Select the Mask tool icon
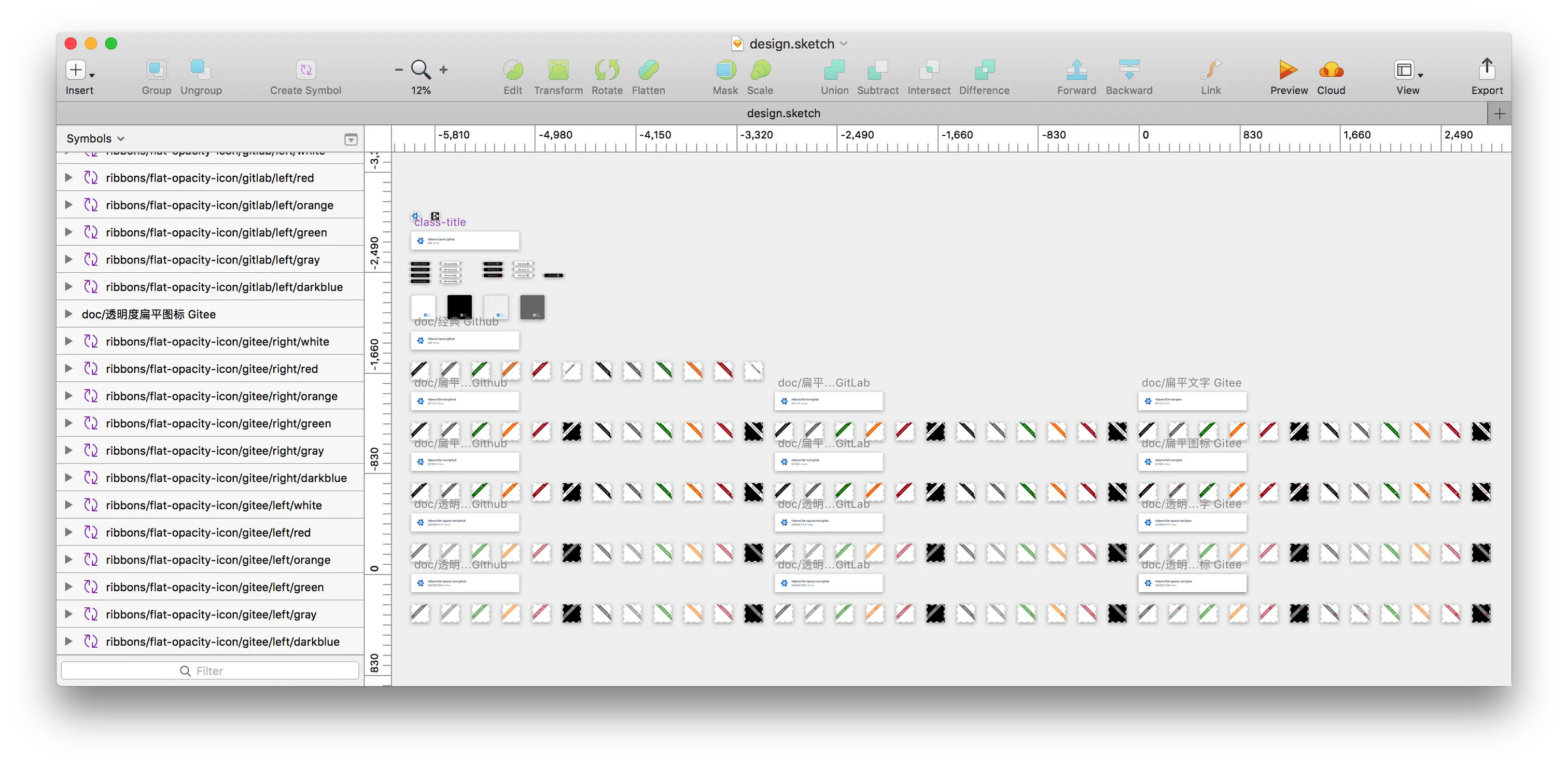Screen dimensions: 1568x767 [x=724, y=69]
